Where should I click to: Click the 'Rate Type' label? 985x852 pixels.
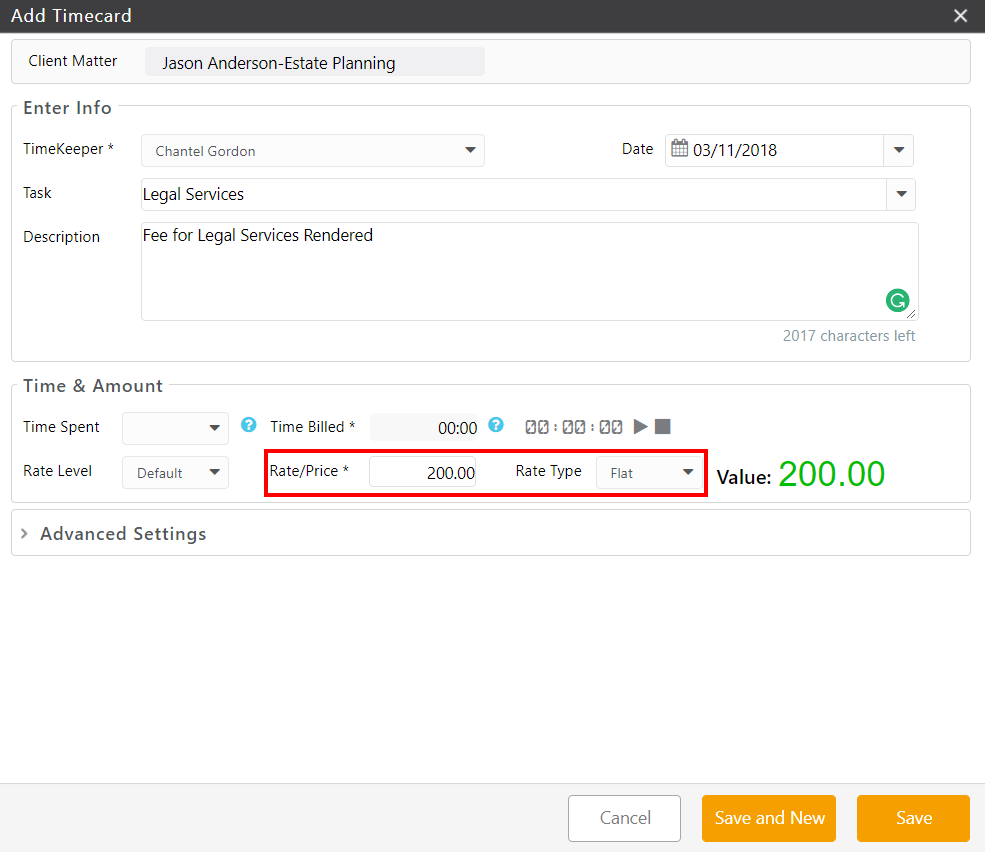pyautogui.click(x=548, y=471)
